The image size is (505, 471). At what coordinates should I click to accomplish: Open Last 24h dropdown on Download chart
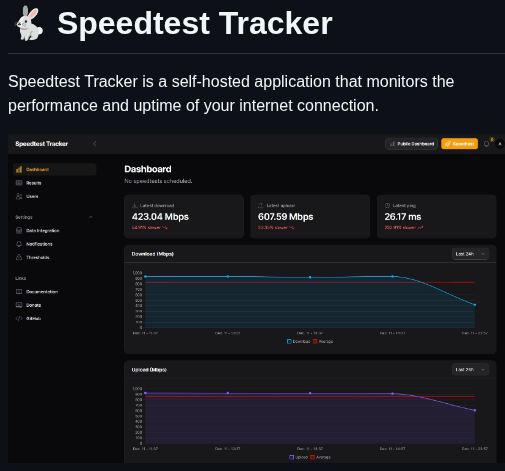pos(470,254)
